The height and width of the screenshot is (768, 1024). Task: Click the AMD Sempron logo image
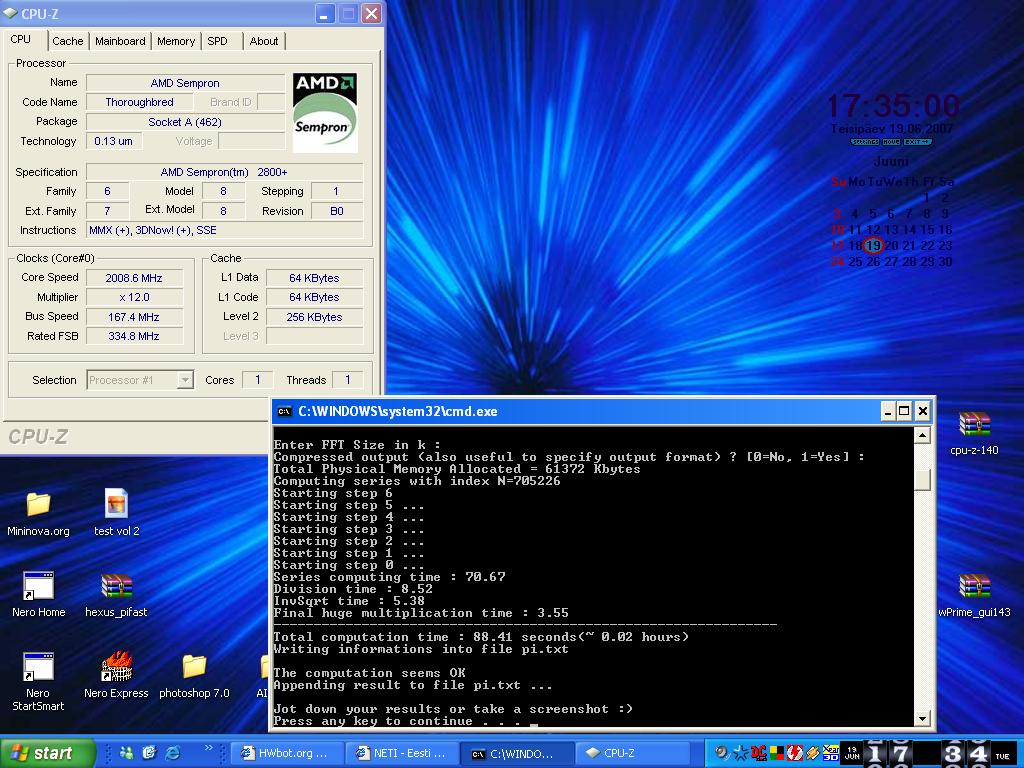[x=325, y=112]
